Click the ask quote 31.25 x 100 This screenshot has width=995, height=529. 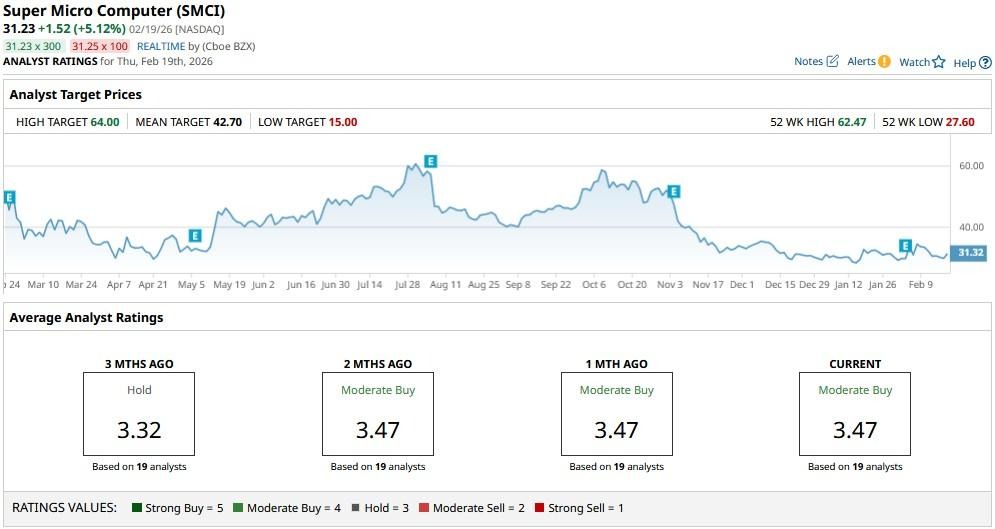point(100,46)
